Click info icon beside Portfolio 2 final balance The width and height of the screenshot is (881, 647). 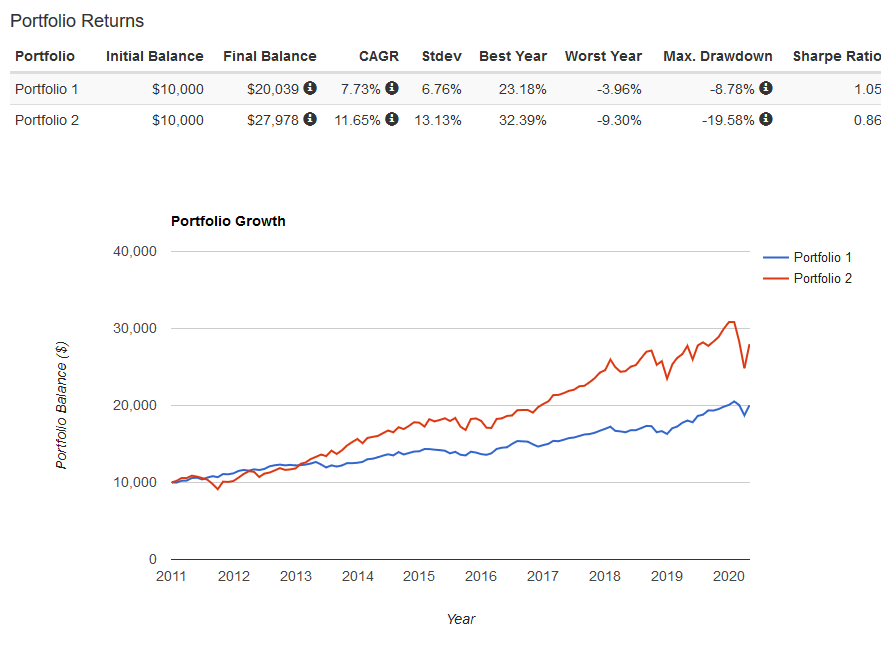[310, 119]
